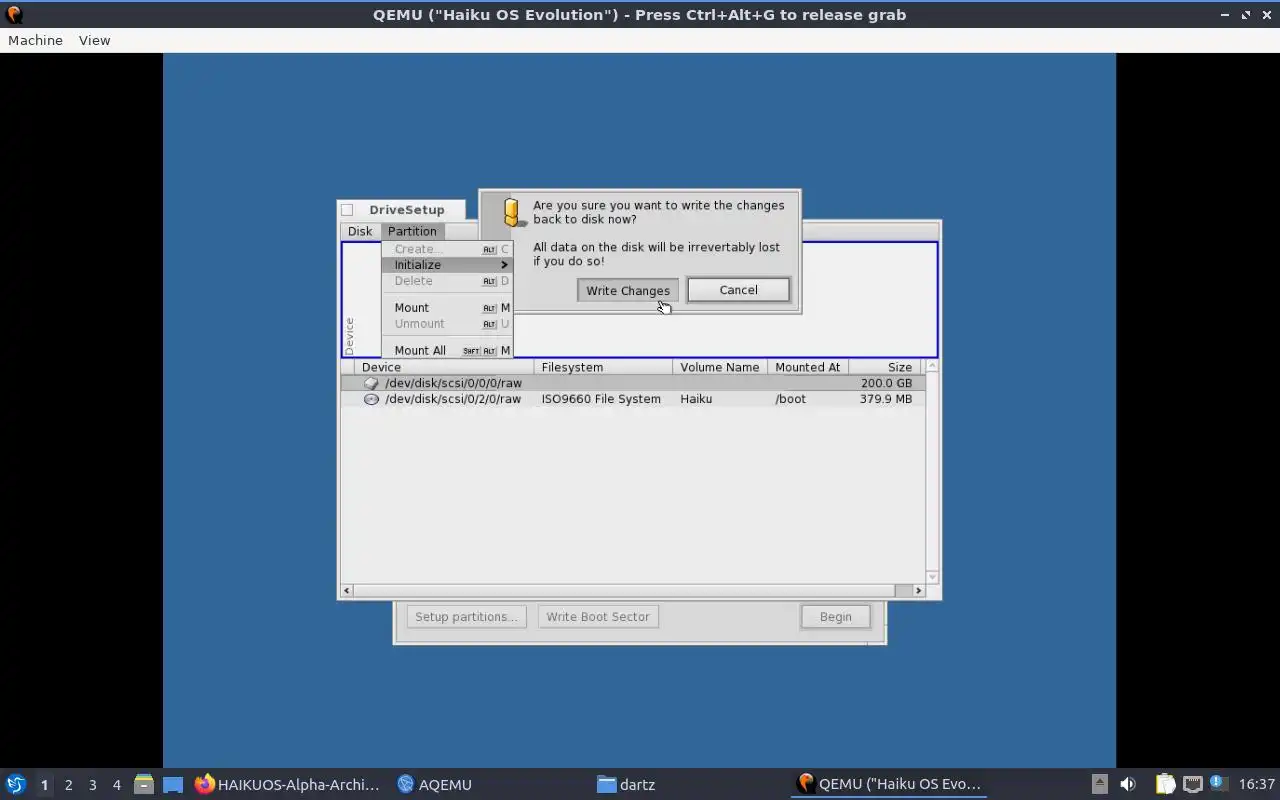The width and height of the screenshot is (1280, 800).
Task: Click the QEMU window title bar icon
Action: 13,15
